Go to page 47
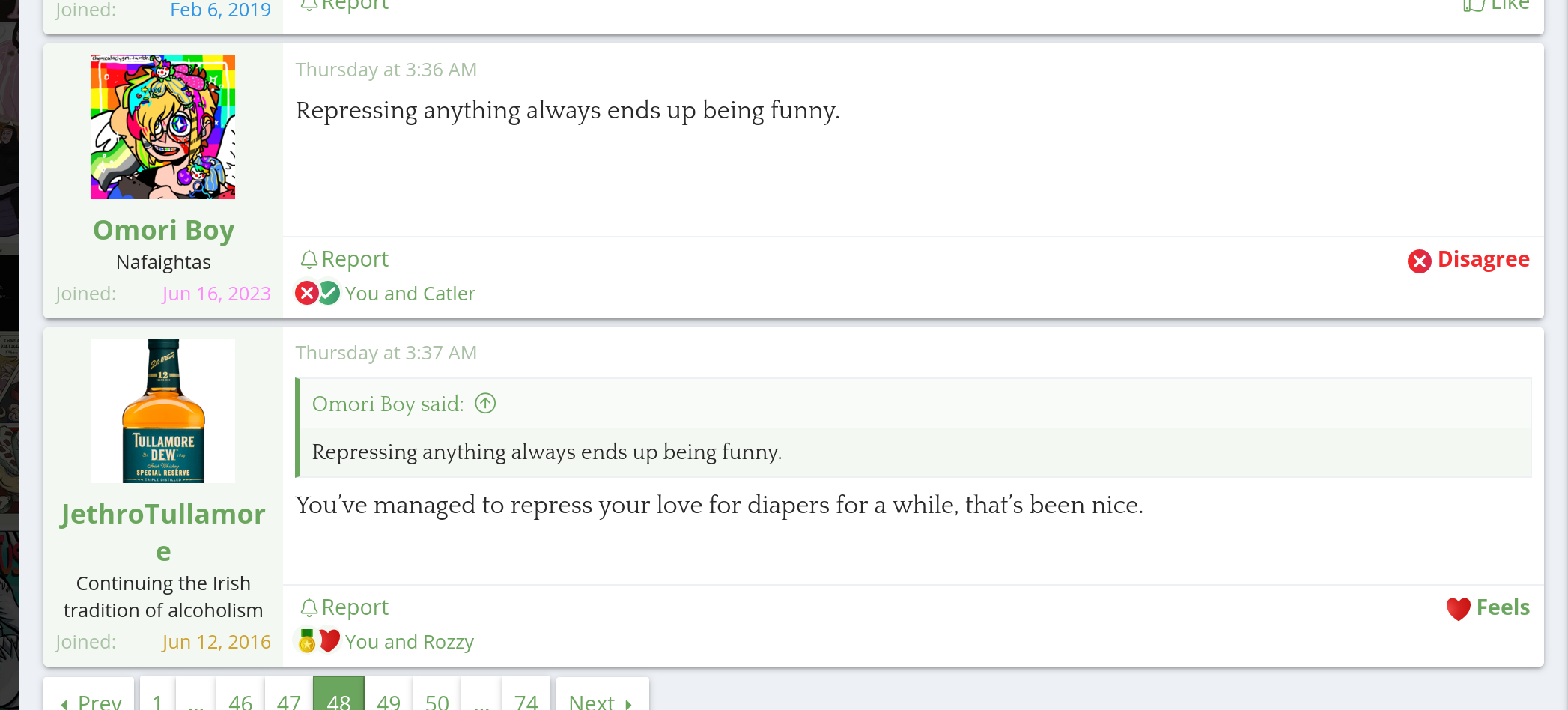 (x=288, y=701)
